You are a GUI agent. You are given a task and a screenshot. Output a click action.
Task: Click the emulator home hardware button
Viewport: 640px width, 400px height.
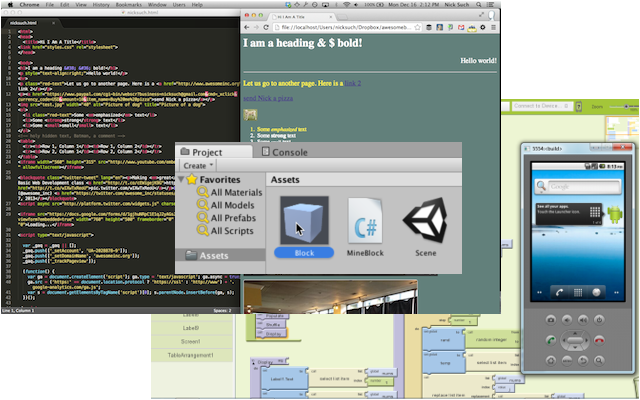(x=551, y=360)
